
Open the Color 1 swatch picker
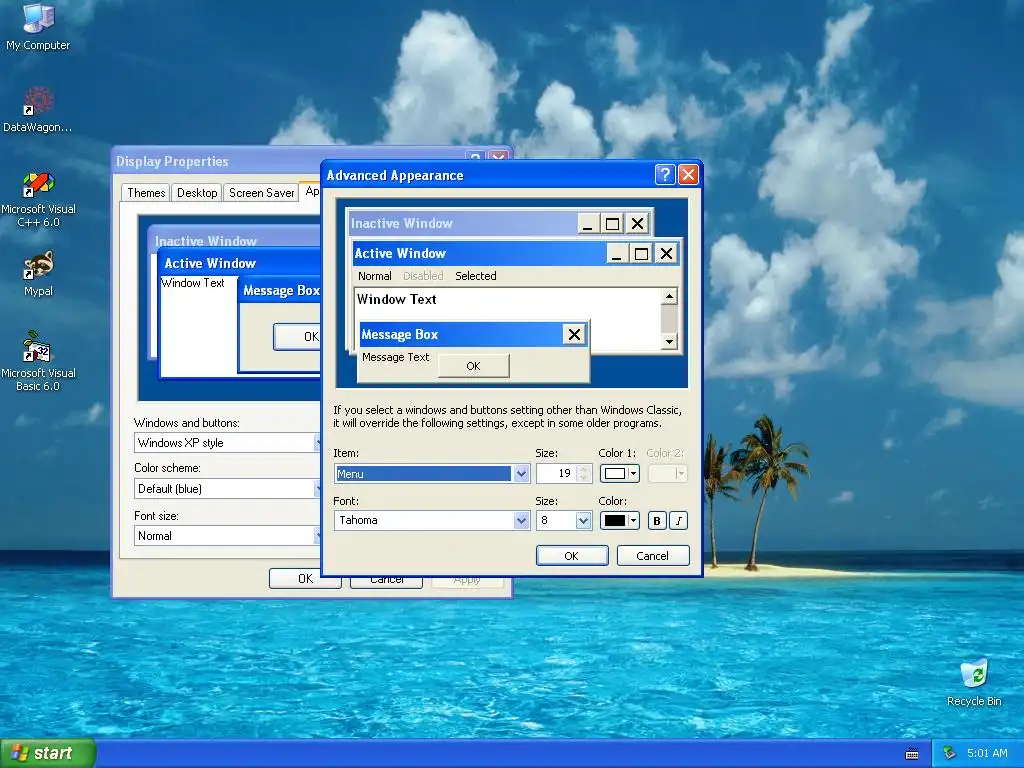[619, 473]
